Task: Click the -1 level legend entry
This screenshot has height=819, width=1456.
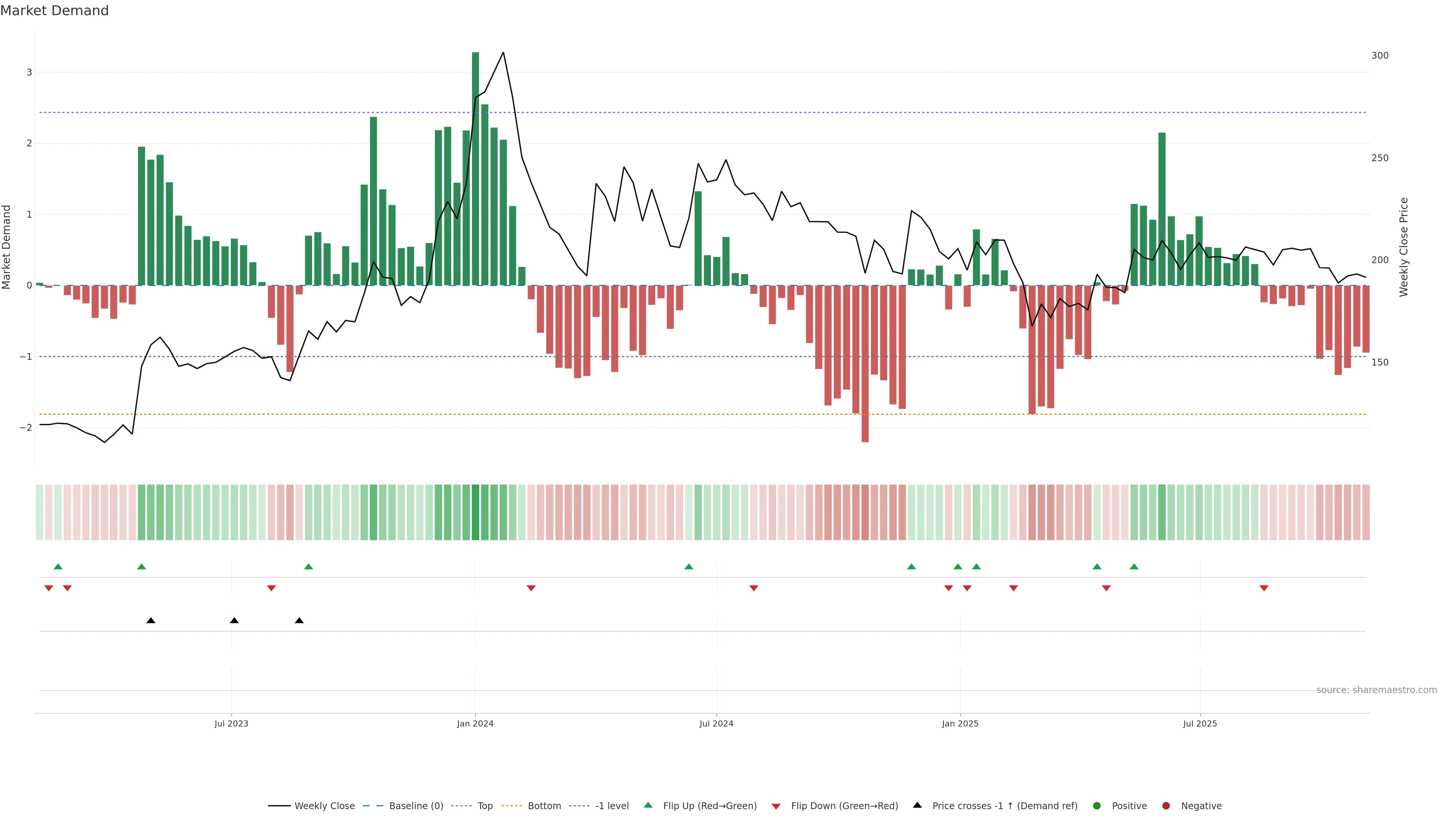Action: (x=612, y=806)
